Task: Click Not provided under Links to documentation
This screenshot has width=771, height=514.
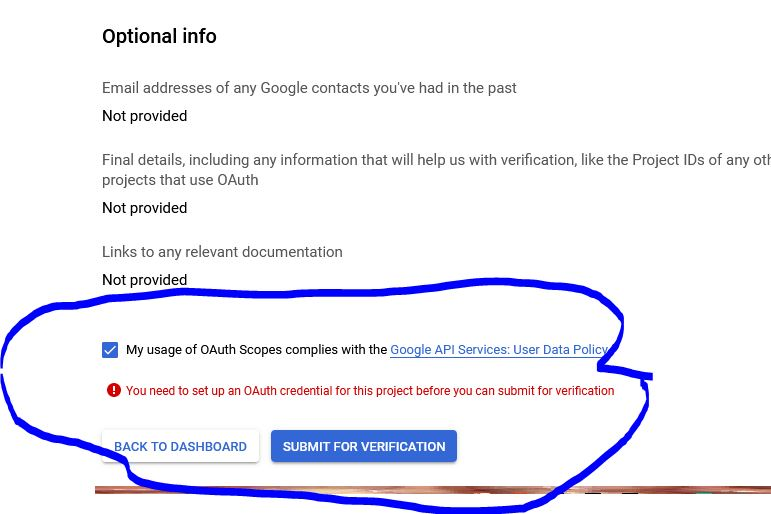Action: tap(145, 280)
